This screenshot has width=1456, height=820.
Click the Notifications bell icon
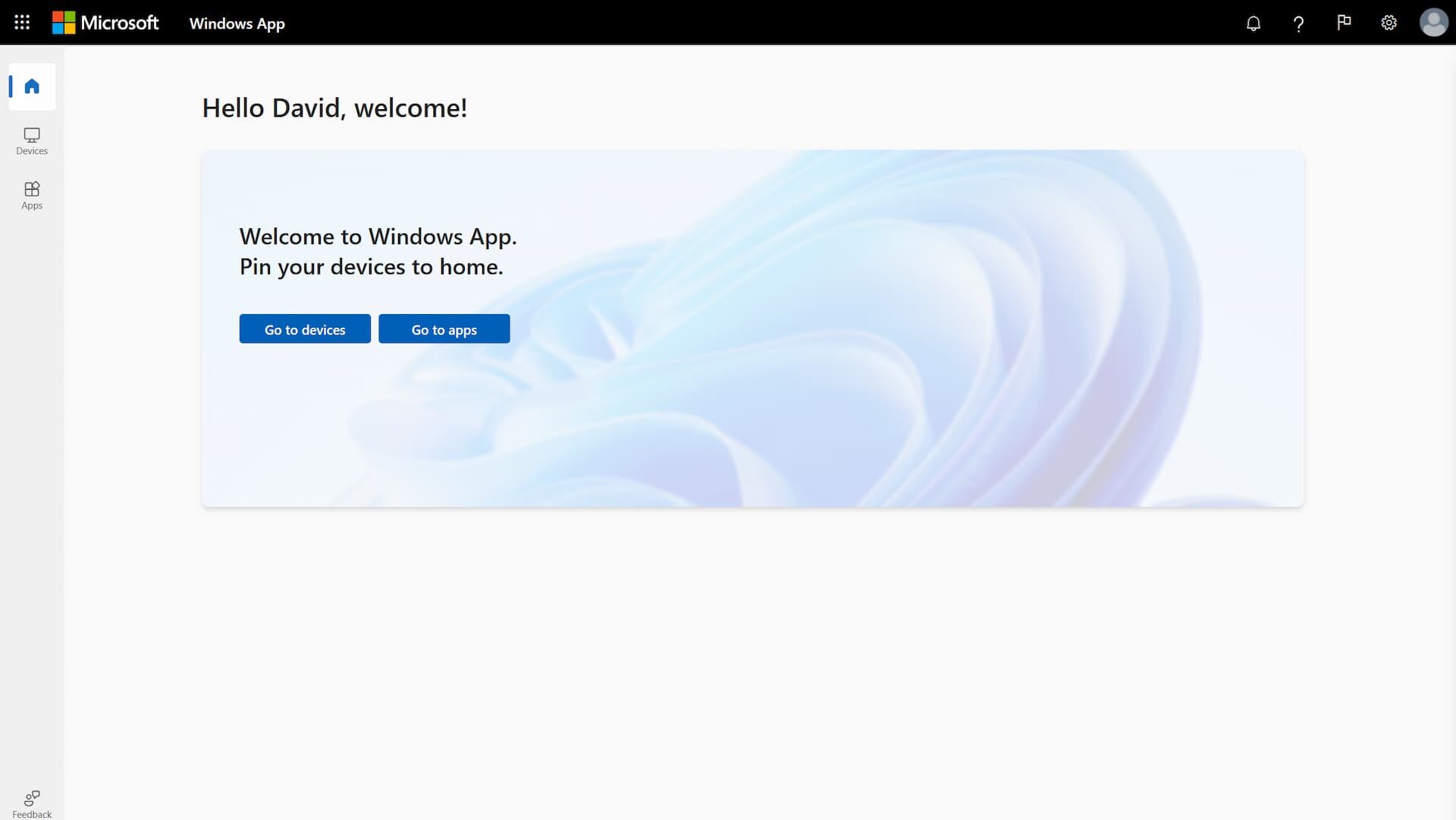click(x=1252, y=22)
